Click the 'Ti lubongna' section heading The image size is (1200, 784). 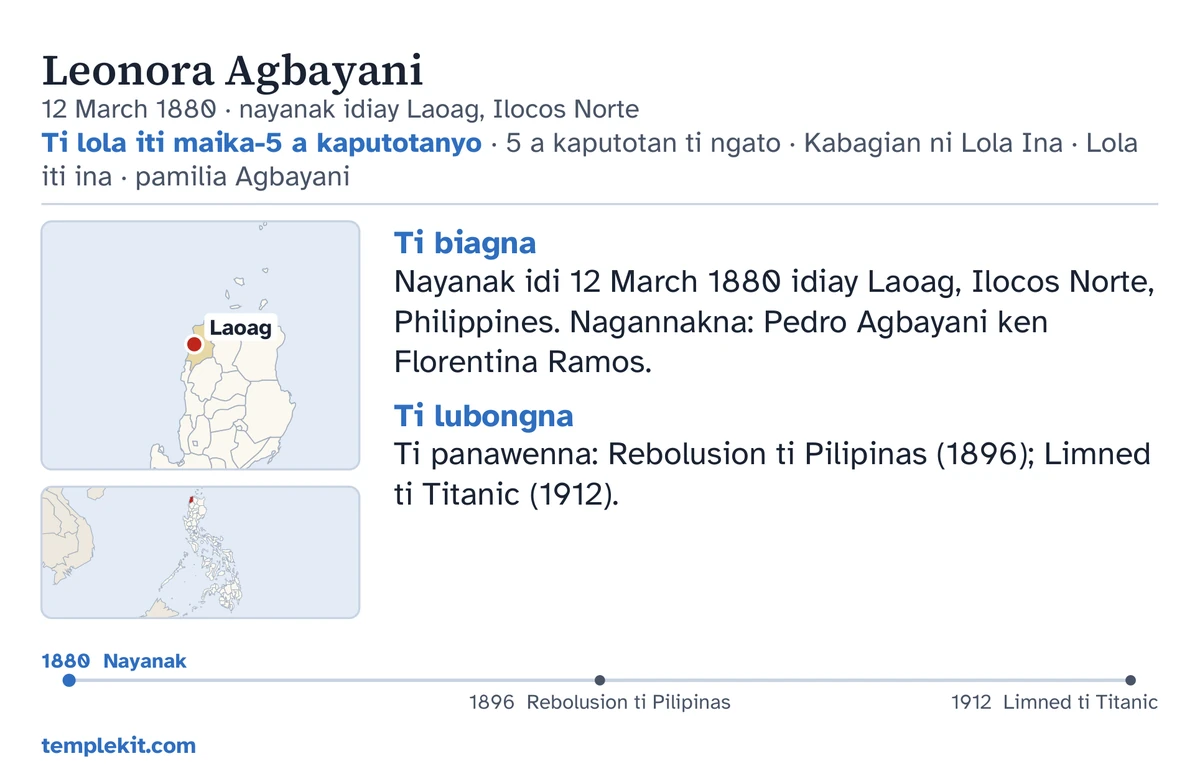pyautogui.click(x=484, y=416)
